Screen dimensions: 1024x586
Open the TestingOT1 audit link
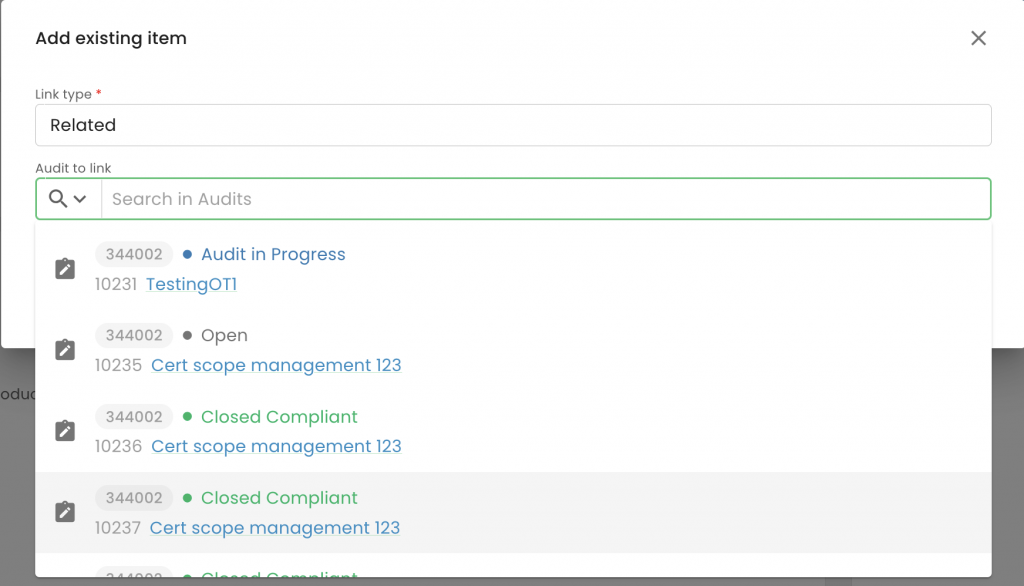[191, 284]
